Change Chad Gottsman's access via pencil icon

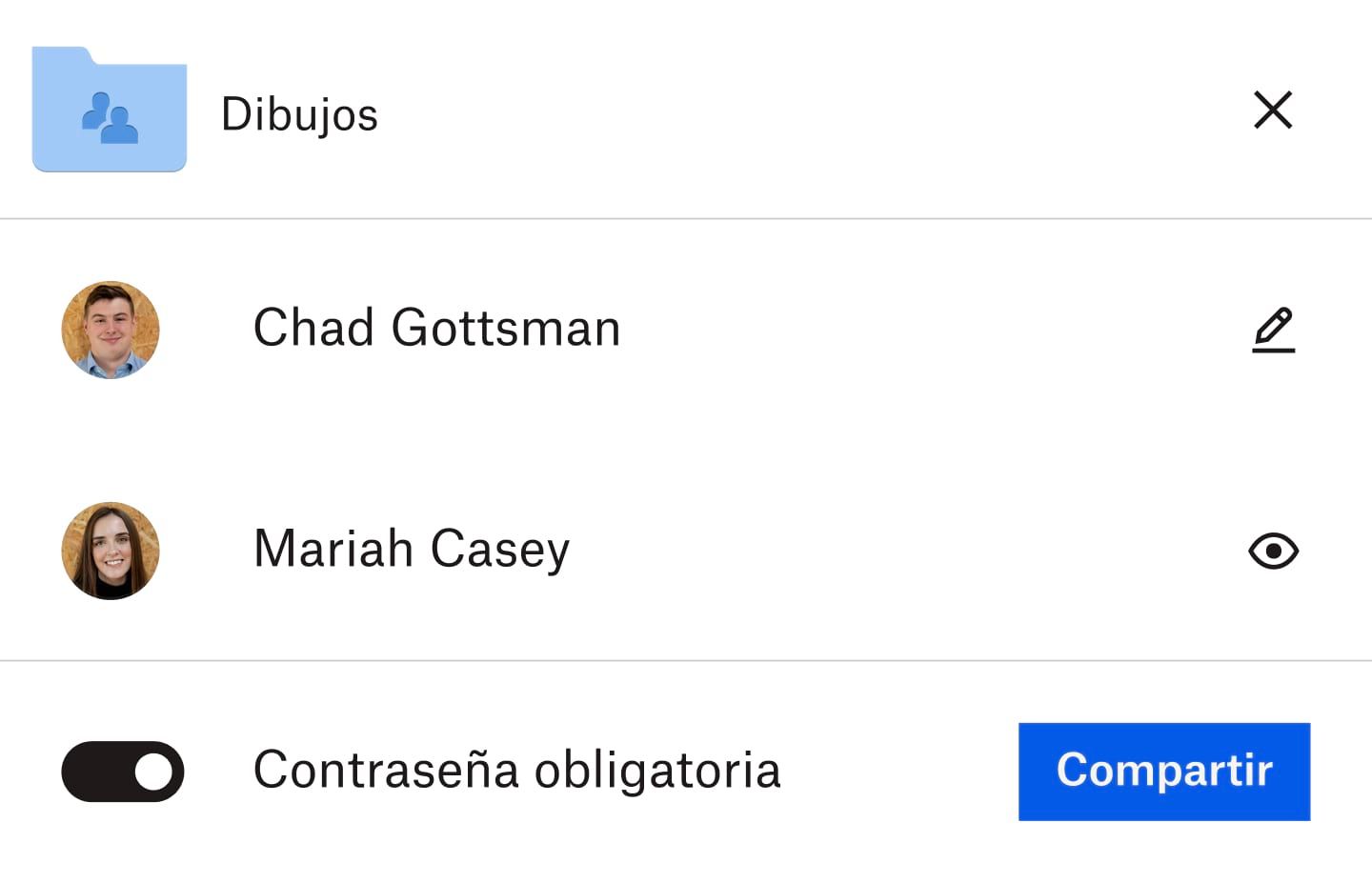(x=1274, y=329)
